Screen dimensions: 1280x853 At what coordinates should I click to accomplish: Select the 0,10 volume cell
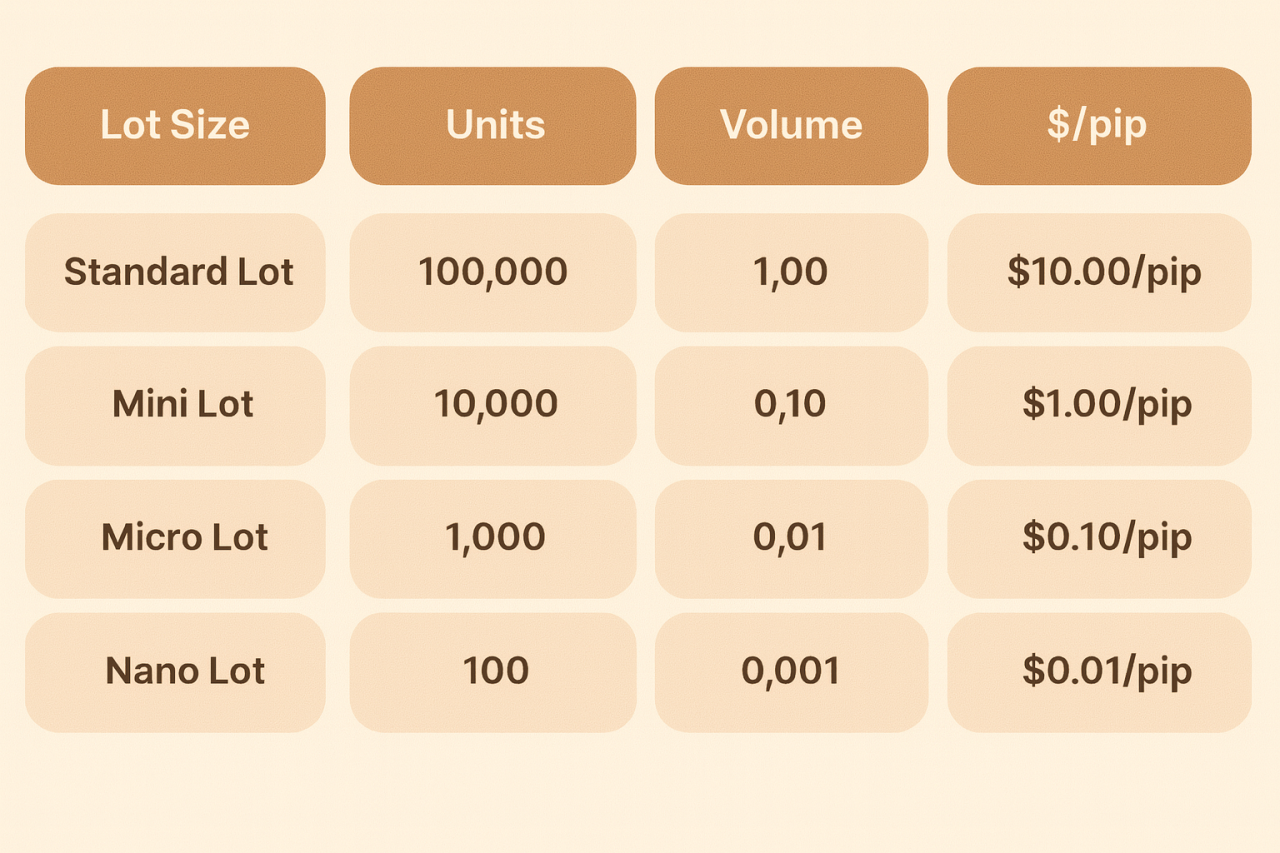(x=791, y=405)
